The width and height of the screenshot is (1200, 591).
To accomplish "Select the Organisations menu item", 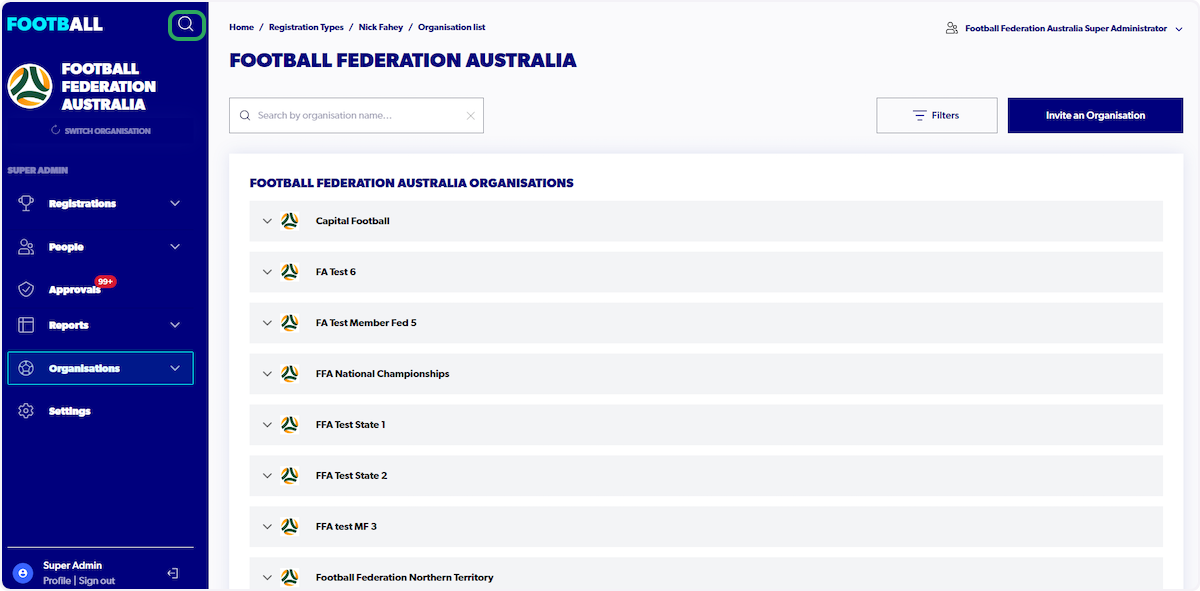I will point(100,368).
